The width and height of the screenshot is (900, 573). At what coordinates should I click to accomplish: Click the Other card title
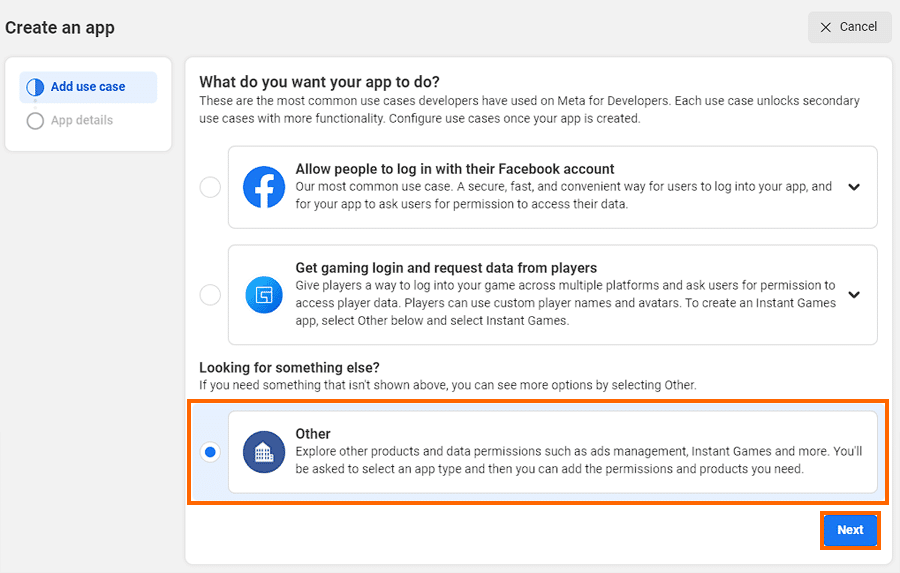pos(313,434)
